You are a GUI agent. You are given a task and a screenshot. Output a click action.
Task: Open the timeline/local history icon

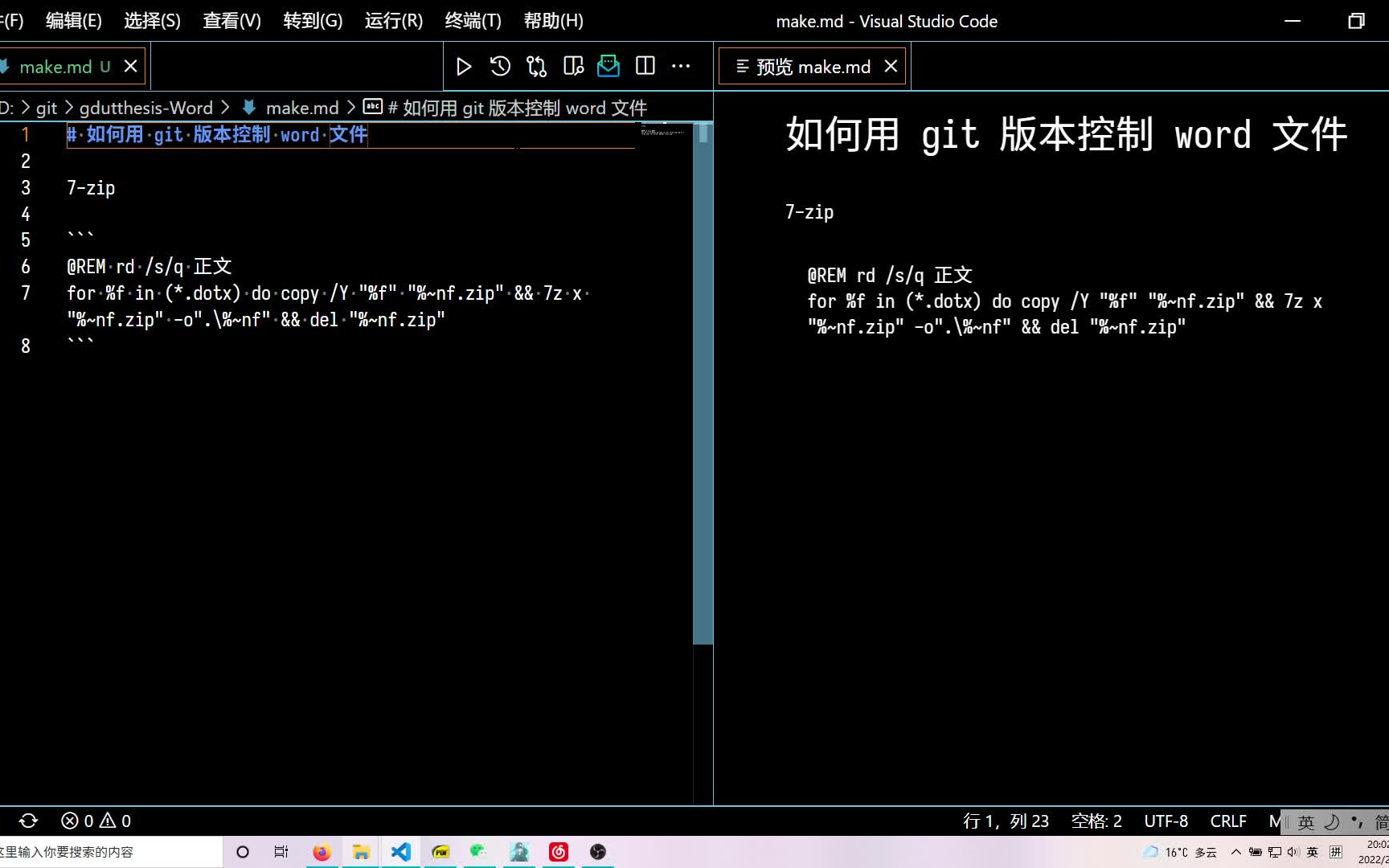tap(500, 66)
